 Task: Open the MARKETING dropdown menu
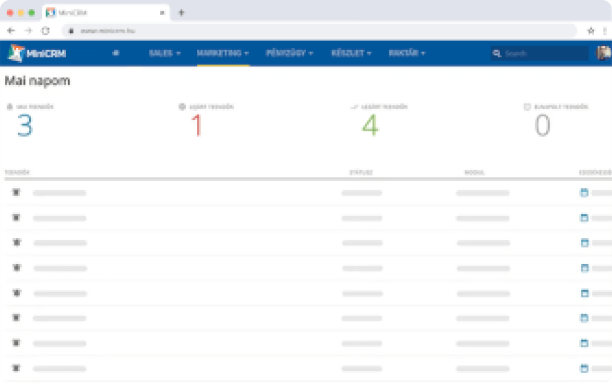point(222,53)
